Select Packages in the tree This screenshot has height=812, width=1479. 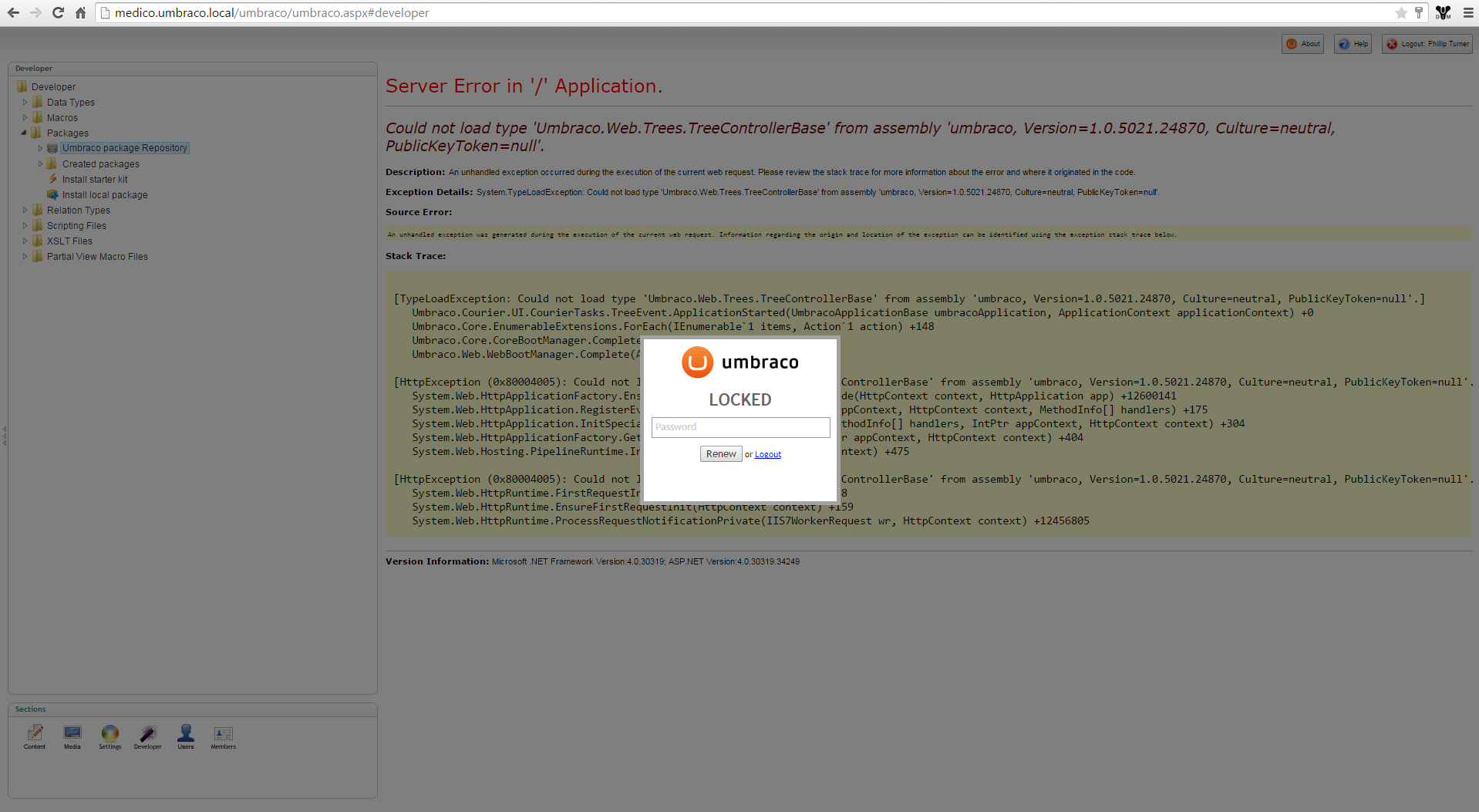pos(68,133)
